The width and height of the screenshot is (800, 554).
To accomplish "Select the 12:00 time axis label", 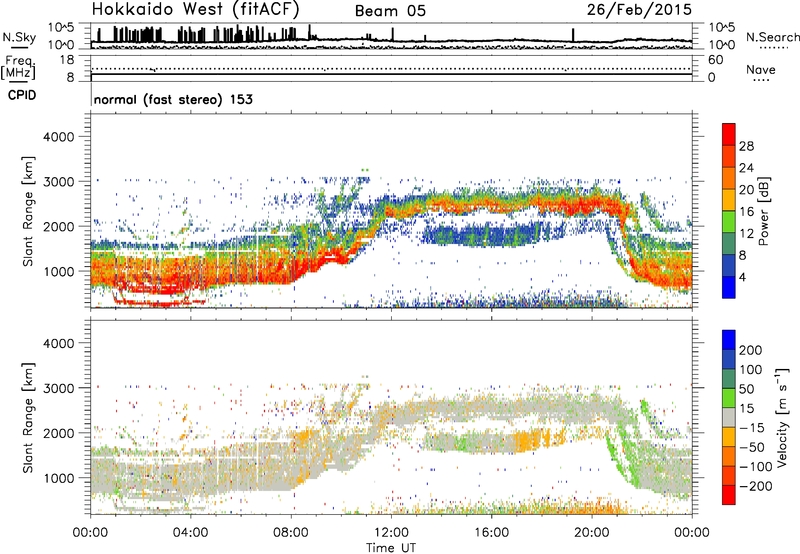I will (x=391, y=533).
